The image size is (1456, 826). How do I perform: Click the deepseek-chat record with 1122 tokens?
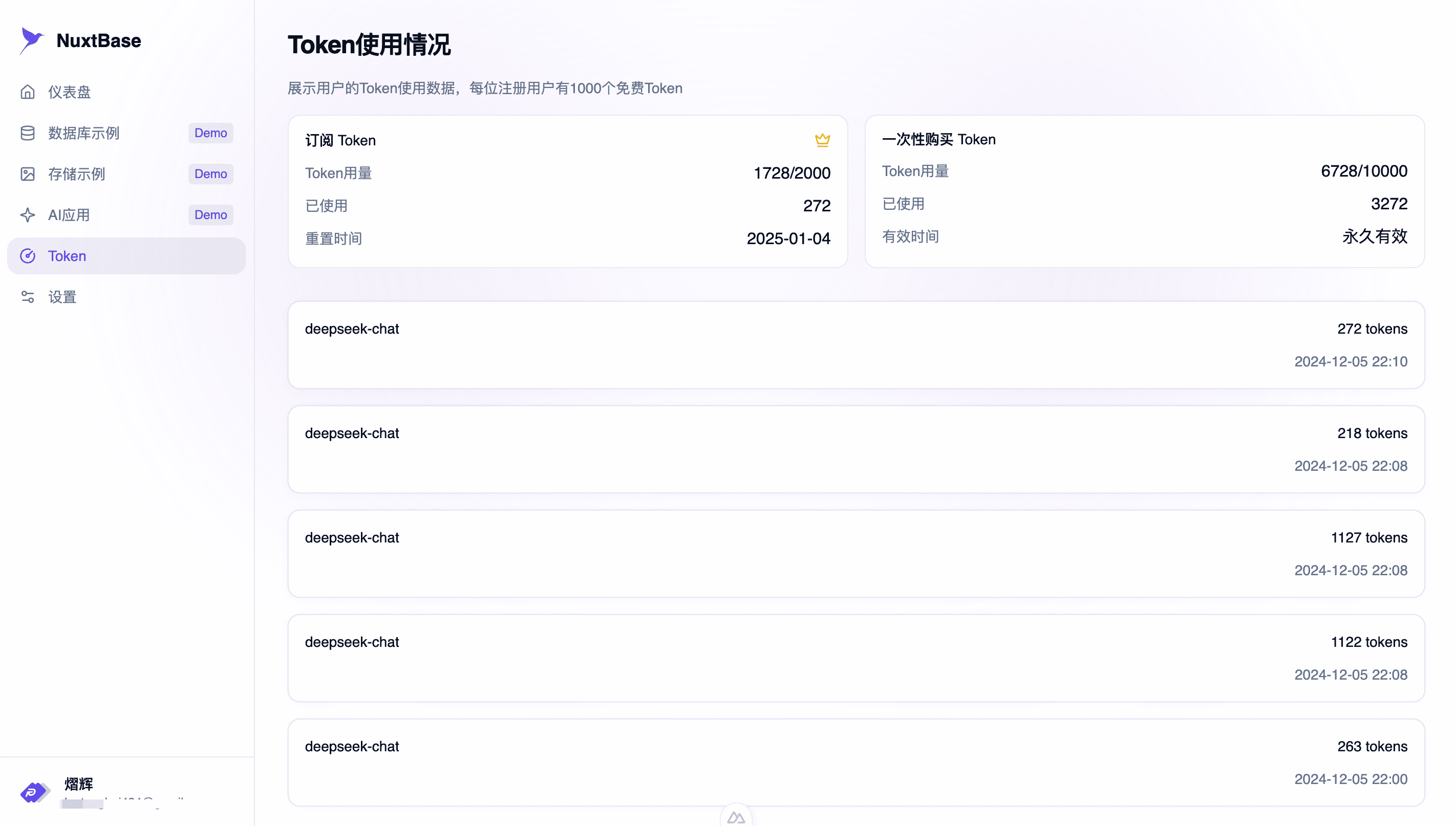(x=856, y=658)
